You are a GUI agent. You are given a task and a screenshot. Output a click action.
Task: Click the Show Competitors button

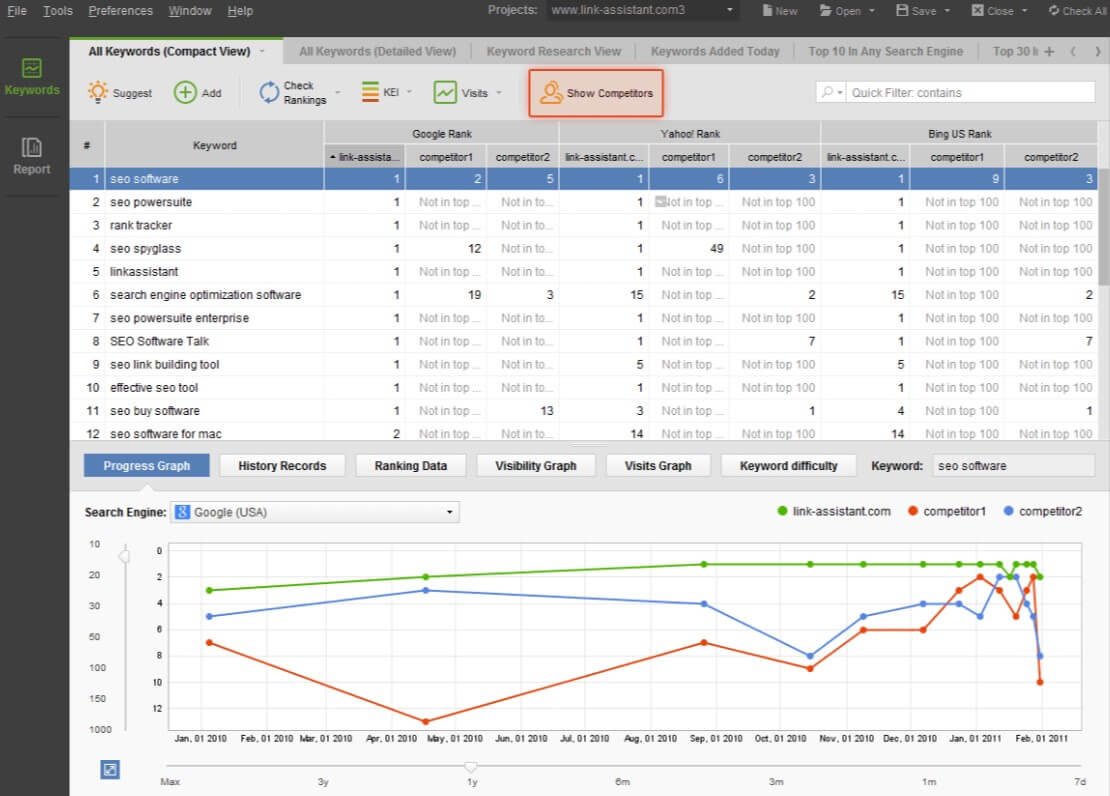tap(596, 93)
